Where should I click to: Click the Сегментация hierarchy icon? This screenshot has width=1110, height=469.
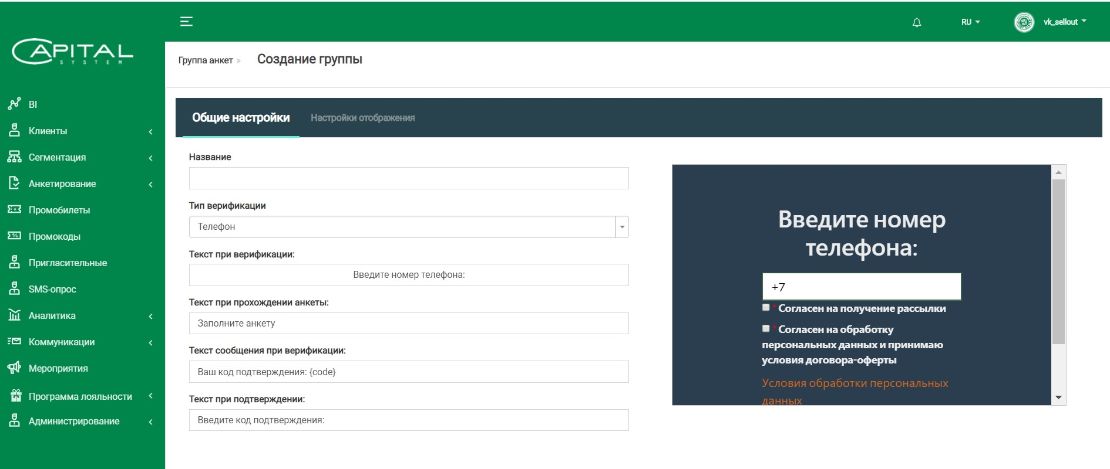pos(13,157)
